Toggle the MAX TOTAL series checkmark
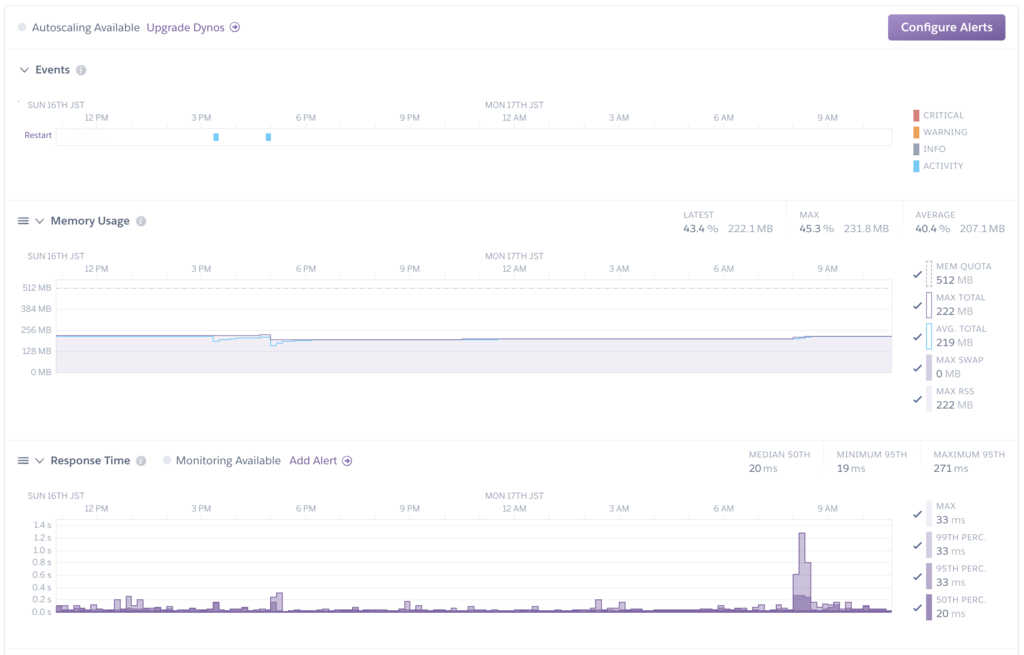This screenshot has height=655, width=1024. tap(918, 305)
